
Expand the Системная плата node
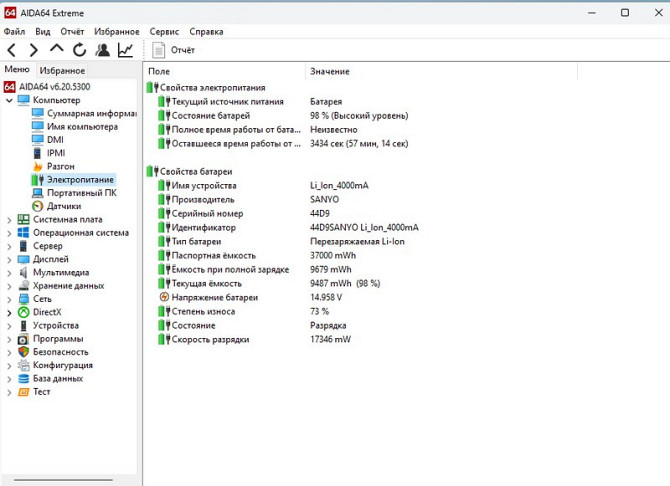coord(10,219)
